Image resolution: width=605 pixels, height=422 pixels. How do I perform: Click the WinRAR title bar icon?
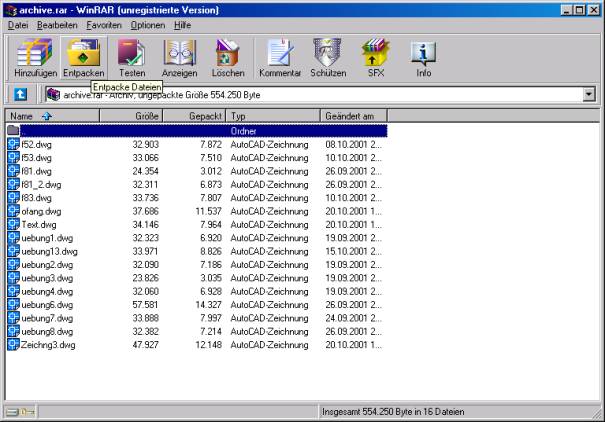coord(11,10)
